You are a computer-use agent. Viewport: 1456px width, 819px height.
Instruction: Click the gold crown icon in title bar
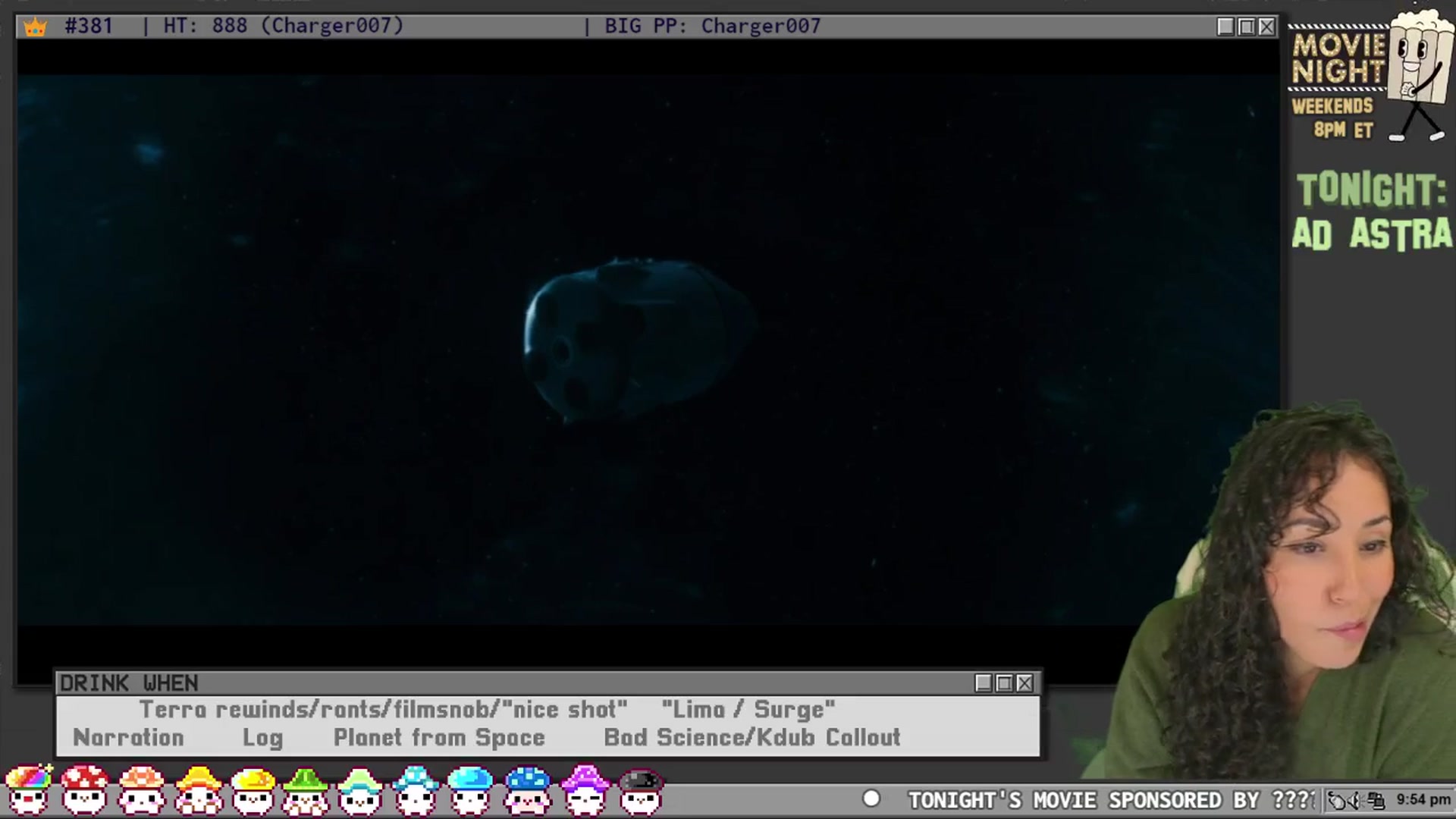coord(36,27)
